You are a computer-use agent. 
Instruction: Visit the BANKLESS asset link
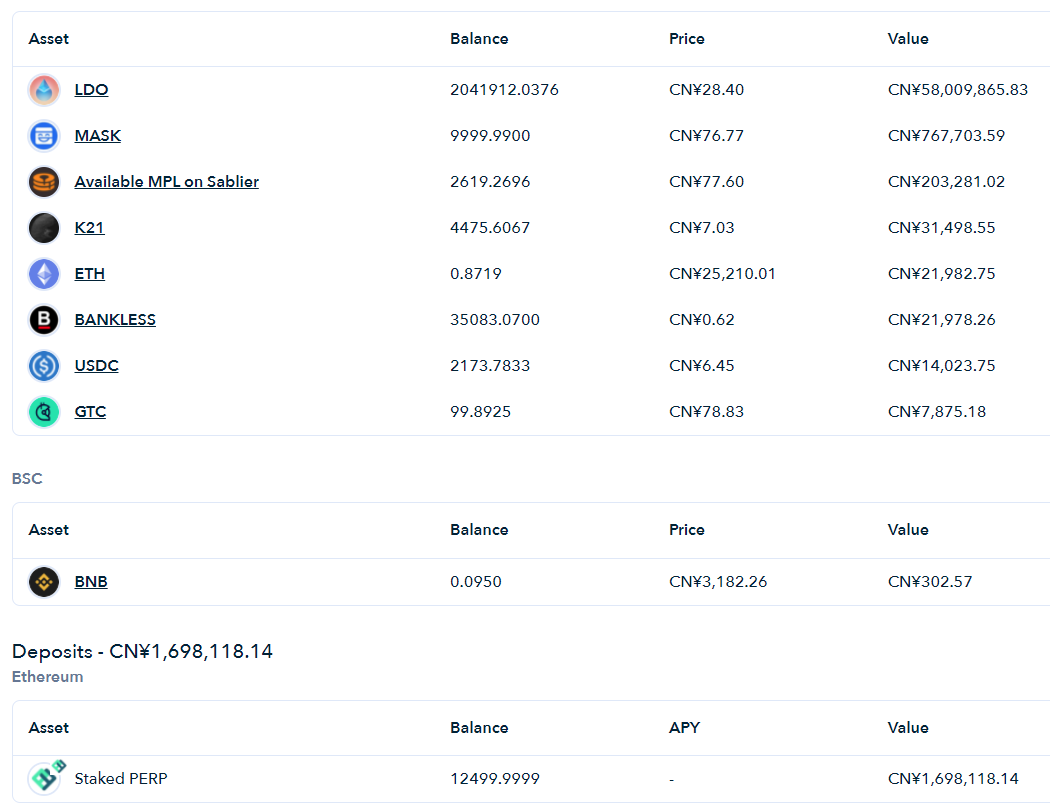[x=115, y=319]
